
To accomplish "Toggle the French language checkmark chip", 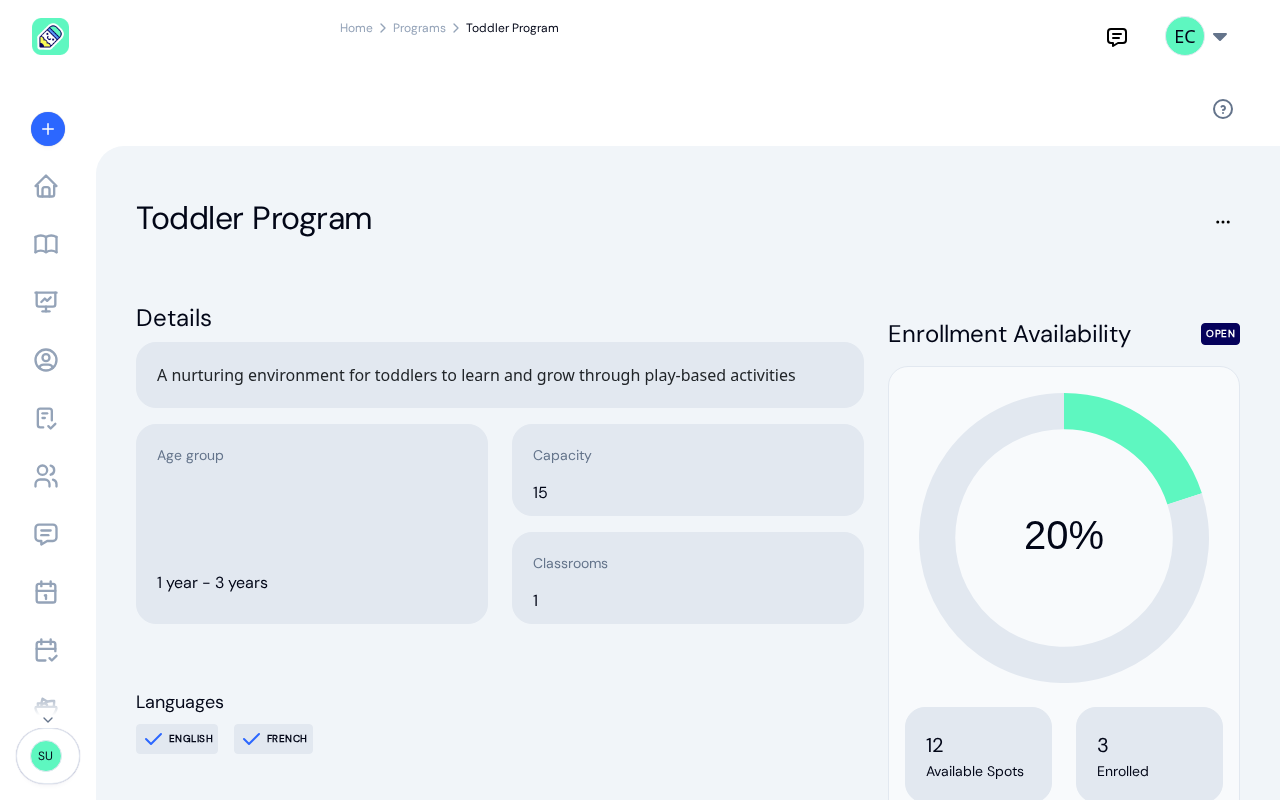I will point(274,739).
